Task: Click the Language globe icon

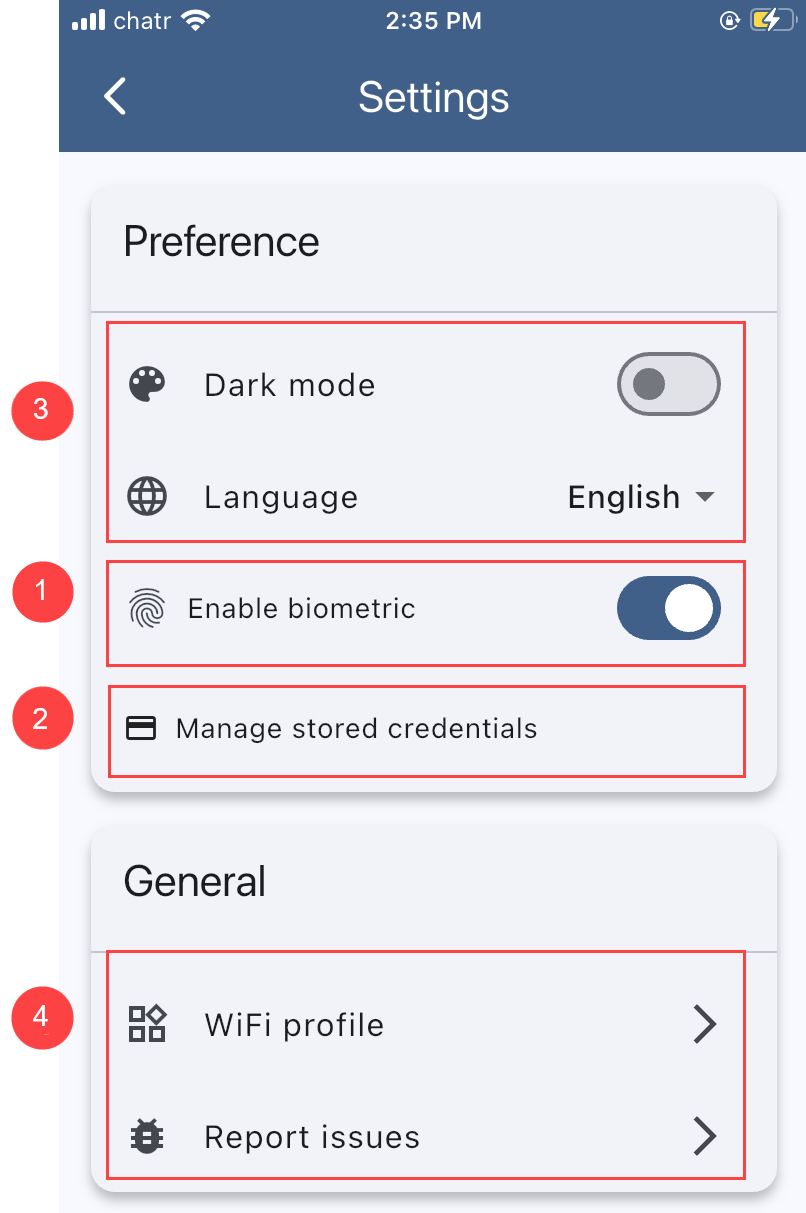Action: 148,497
